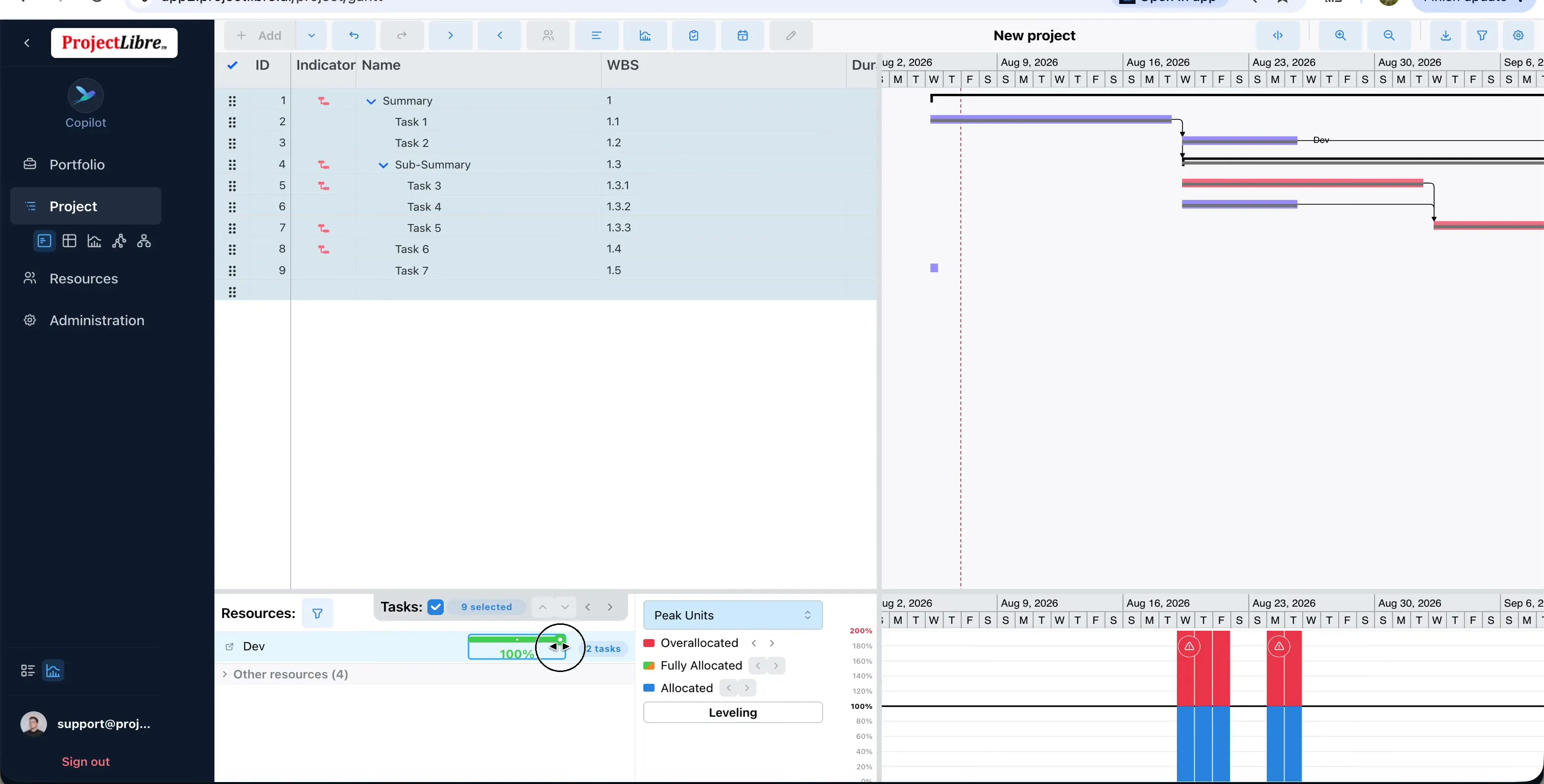Click the 2 tasks badge for Dev
This screenshot has width=1544, height=784.
[603, 648]
